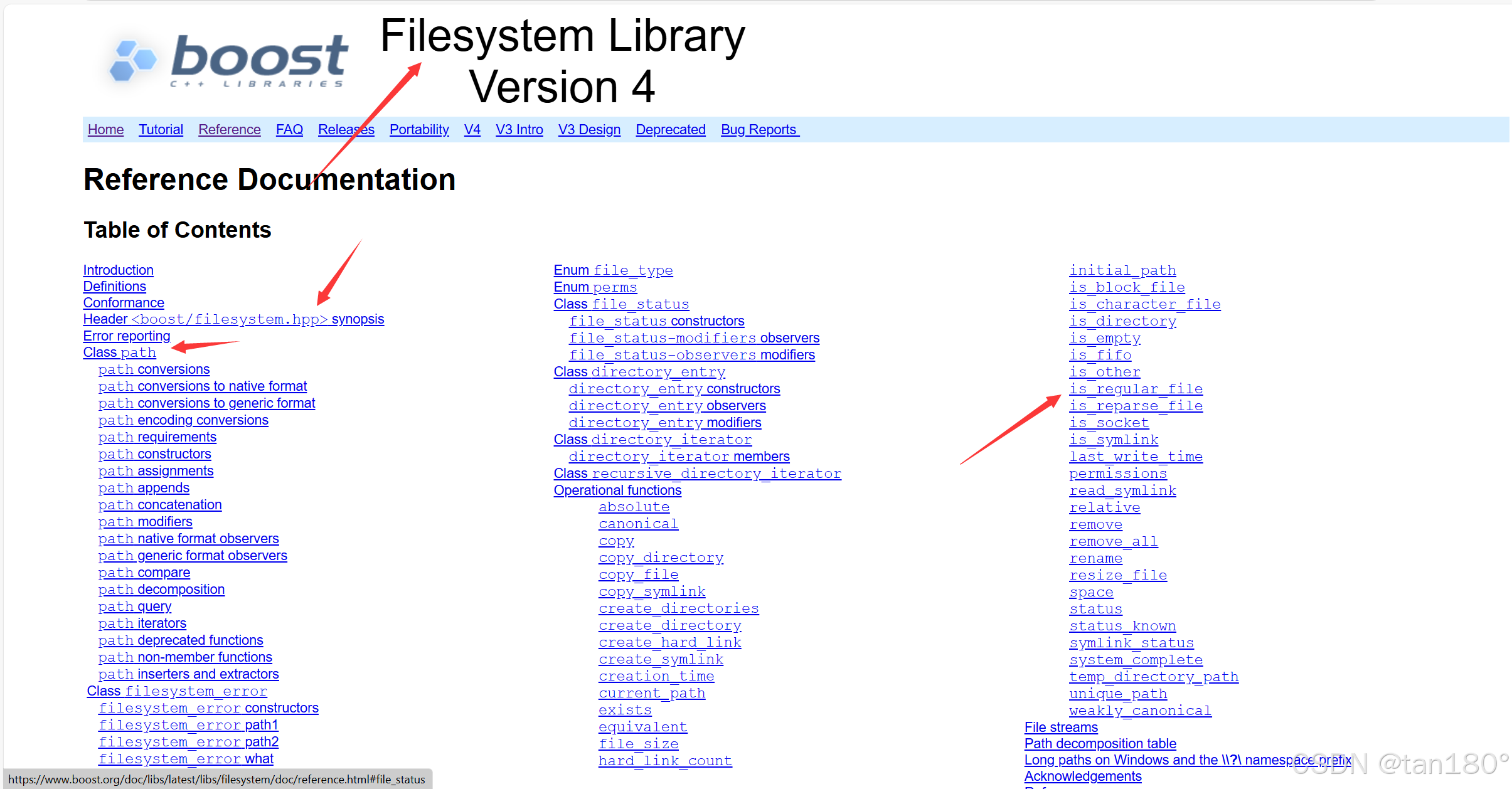Open the File streams section link
Viewport: 1512px width, 789px height.
click(1062, 728)
